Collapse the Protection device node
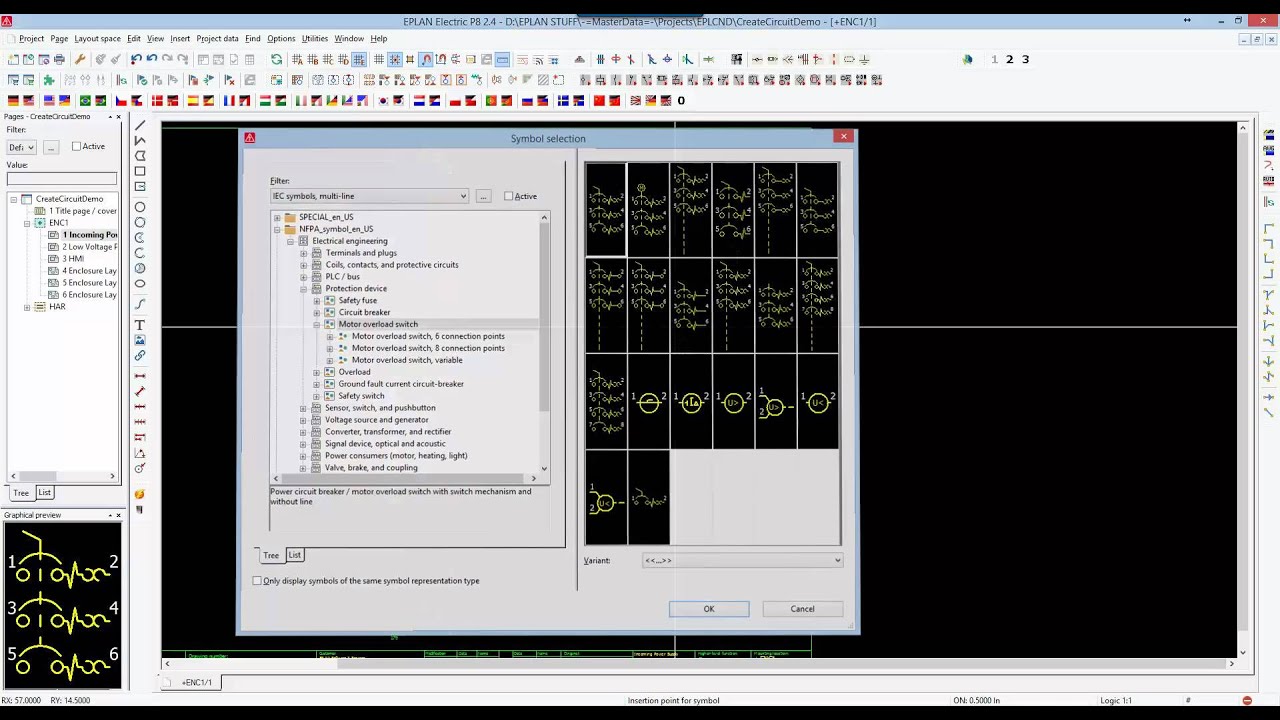The width and height of the screenshot is (1280, 720). click(303, 289)
